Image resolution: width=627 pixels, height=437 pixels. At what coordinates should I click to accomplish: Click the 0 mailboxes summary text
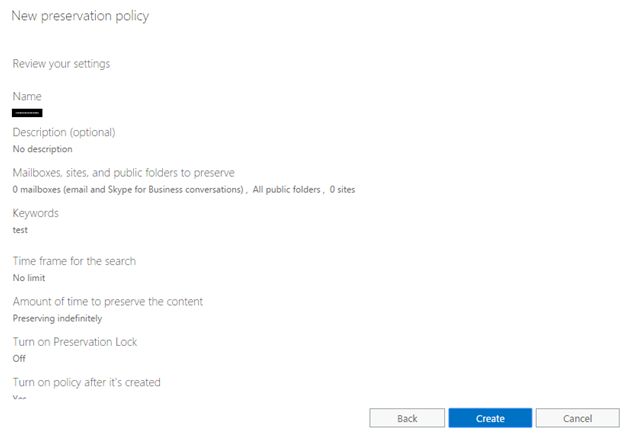128,189
